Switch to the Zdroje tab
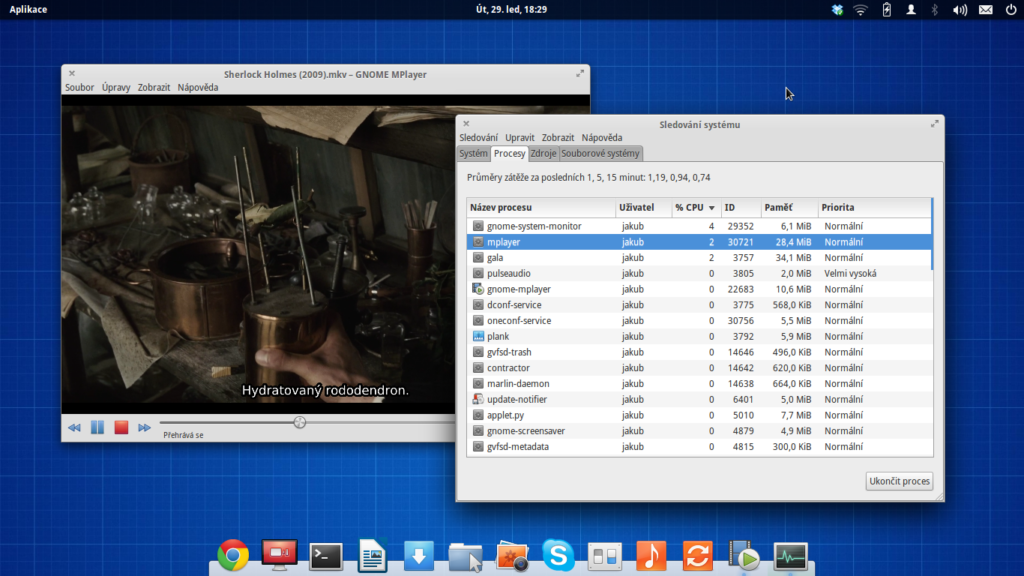Viewport: 1024px width, 576px height. pos(543,153)
